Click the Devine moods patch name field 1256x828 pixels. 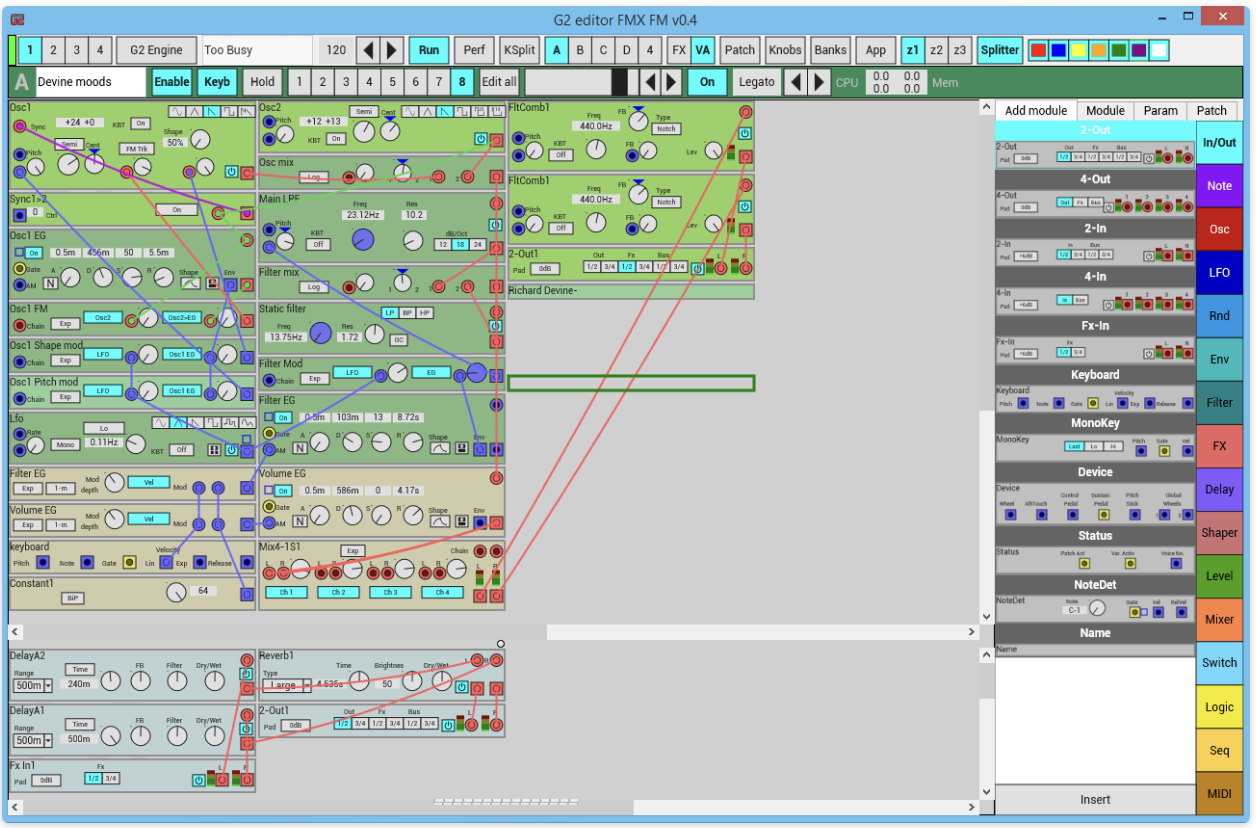click(x=90, y=82)
